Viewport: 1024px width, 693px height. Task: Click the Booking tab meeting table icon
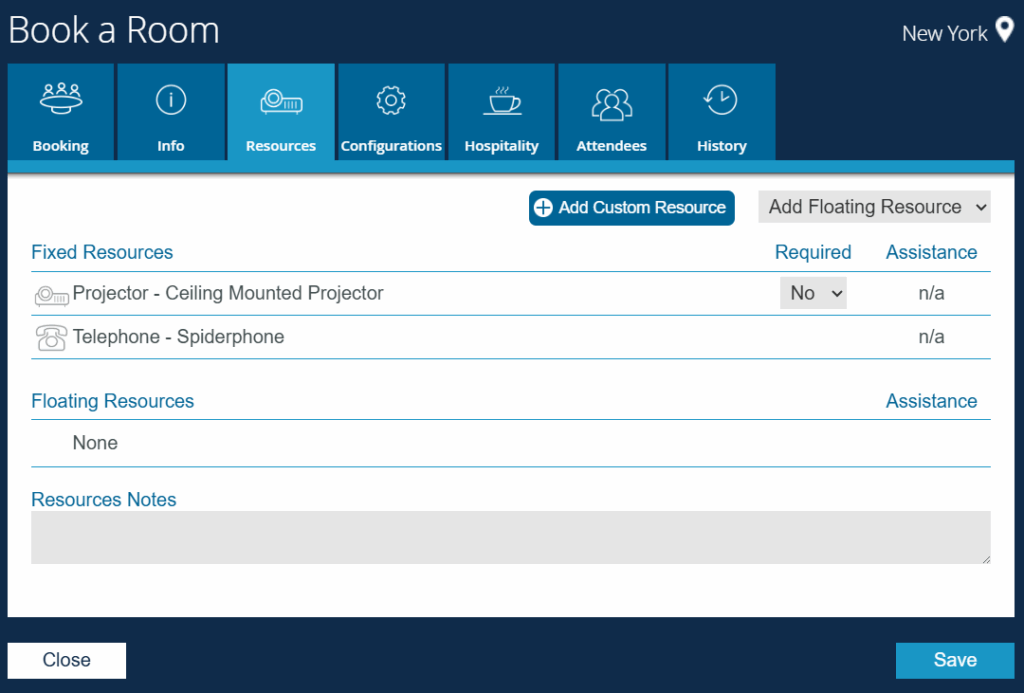[60, 98]
